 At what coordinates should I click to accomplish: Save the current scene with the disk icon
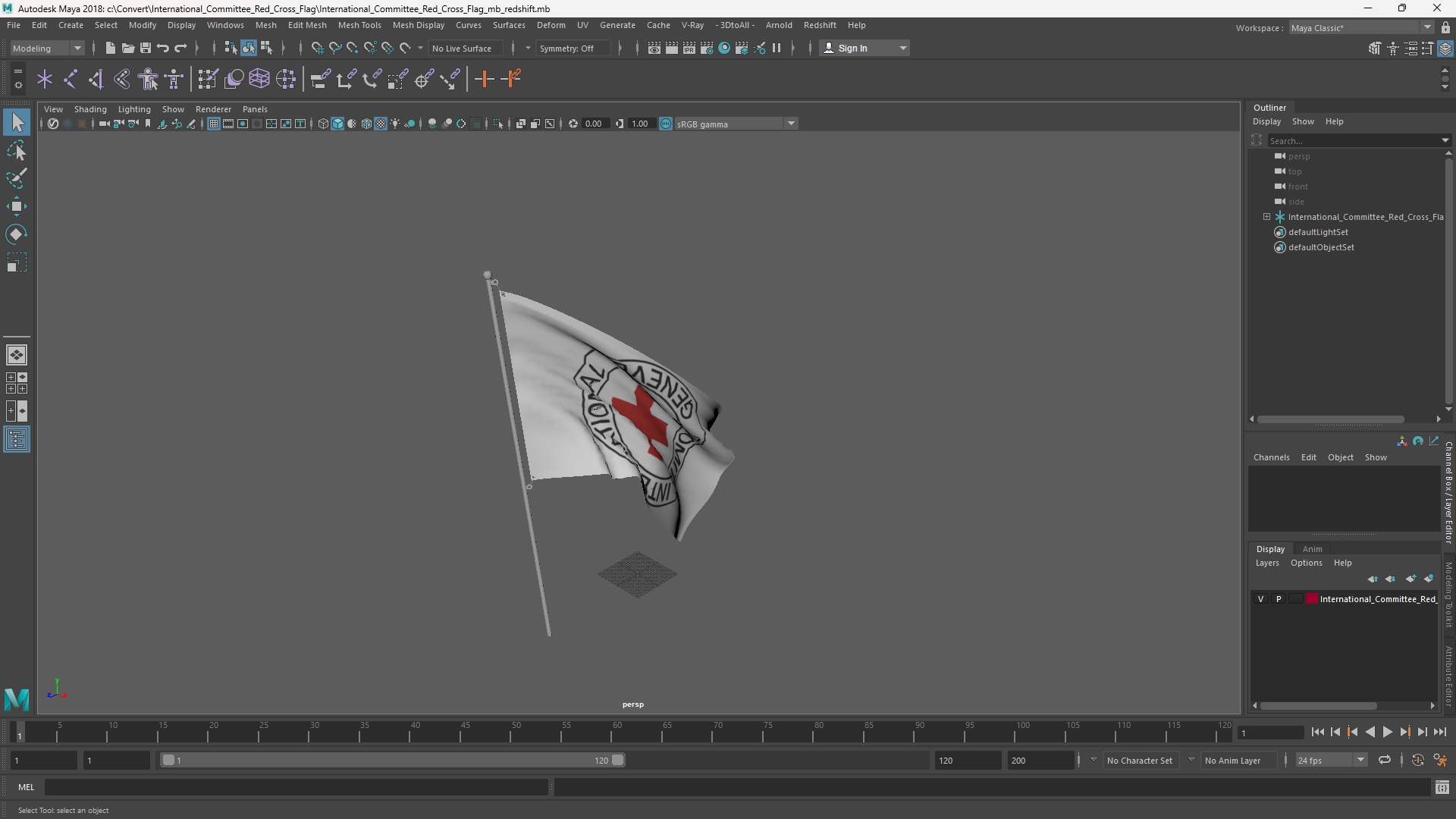point(146,48)
